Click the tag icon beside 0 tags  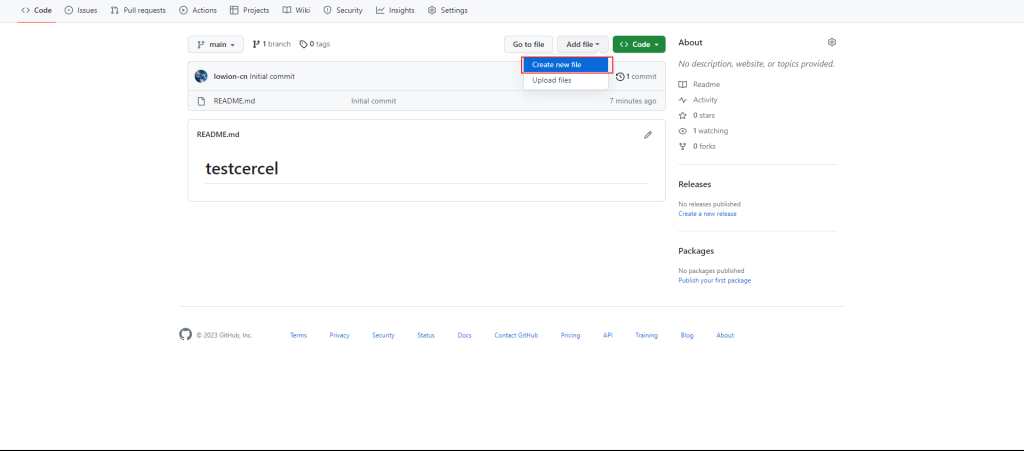303,44
